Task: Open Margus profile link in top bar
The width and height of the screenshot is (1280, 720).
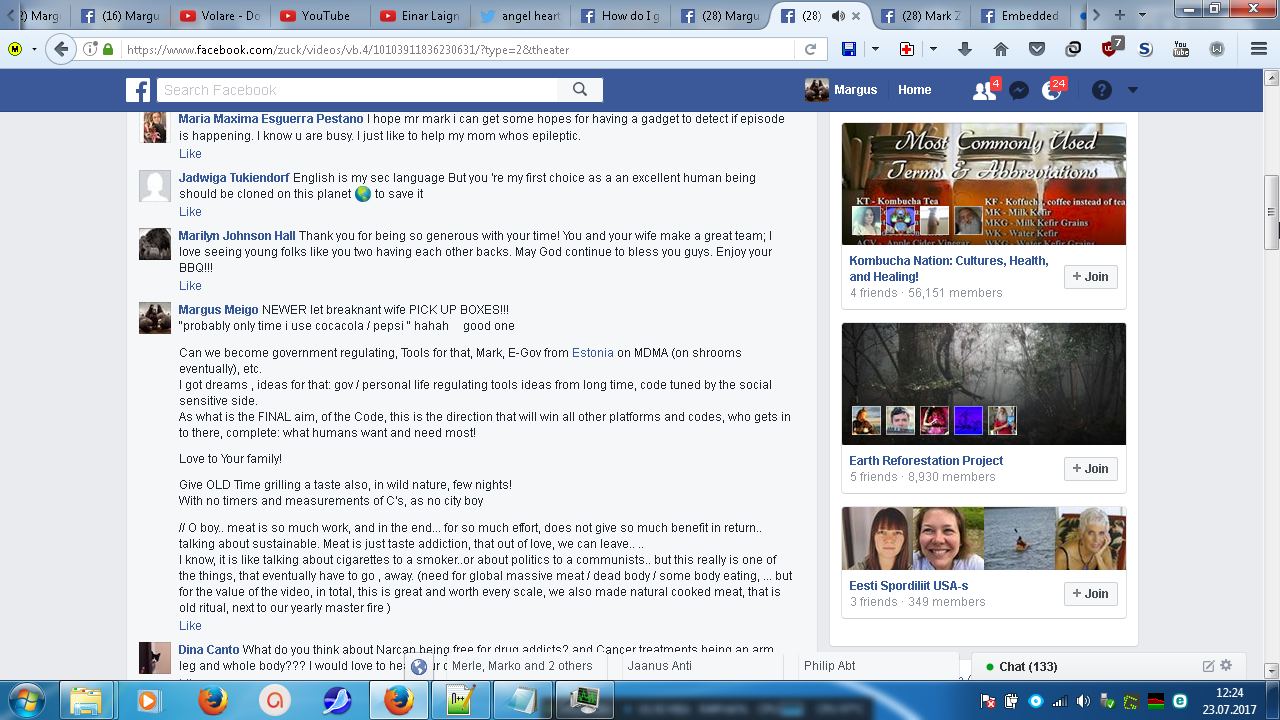Action: click(841, 90)
